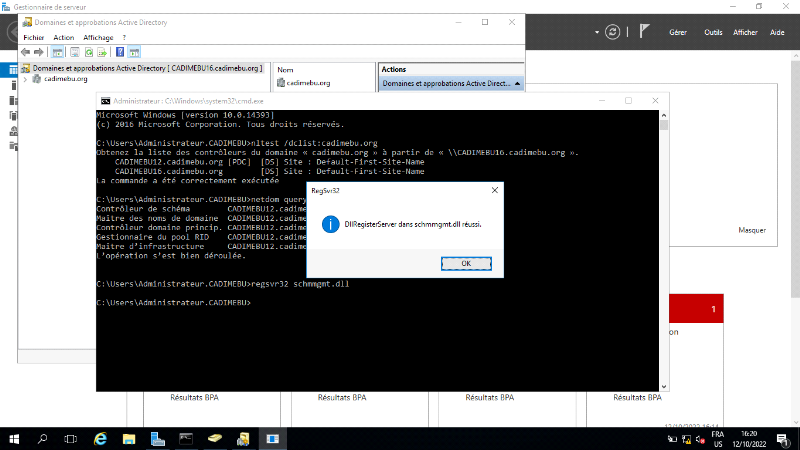800x450 pixels.
Task: Click the Command Prompt taskbar icon
Action: coord(186,438)
